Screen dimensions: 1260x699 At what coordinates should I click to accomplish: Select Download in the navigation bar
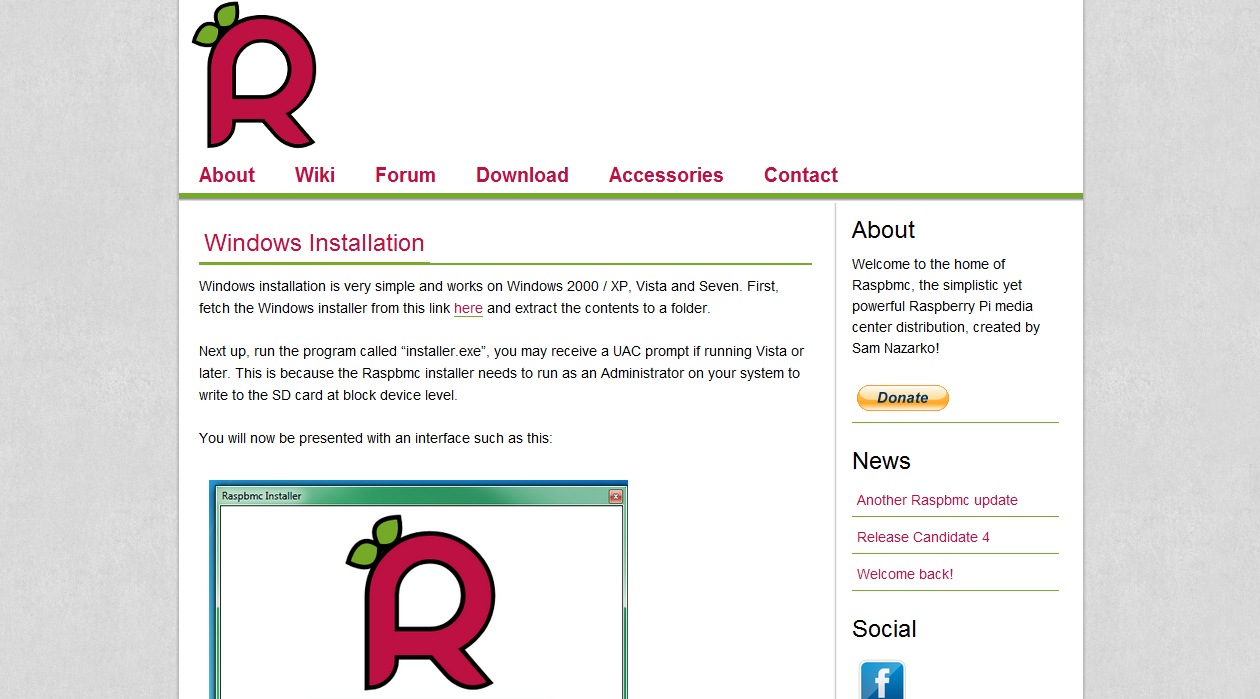click(x=522, y=175)
